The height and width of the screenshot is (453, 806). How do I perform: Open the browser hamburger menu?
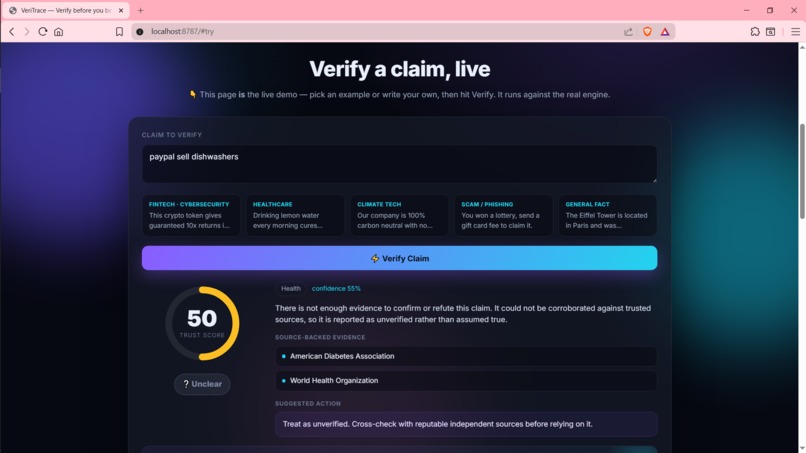click(795, 32)
